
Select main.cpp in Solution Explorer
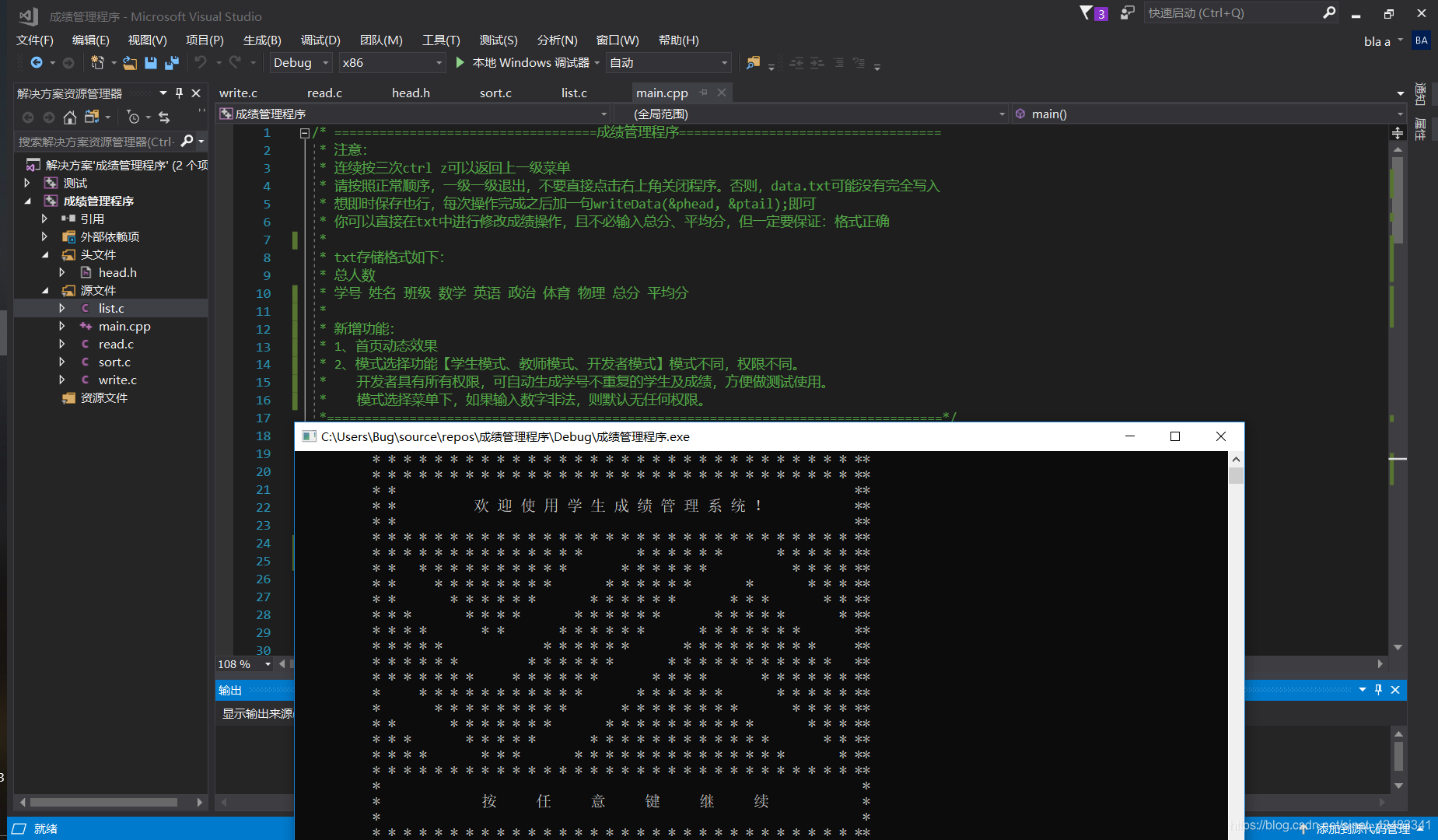[124, 326]
